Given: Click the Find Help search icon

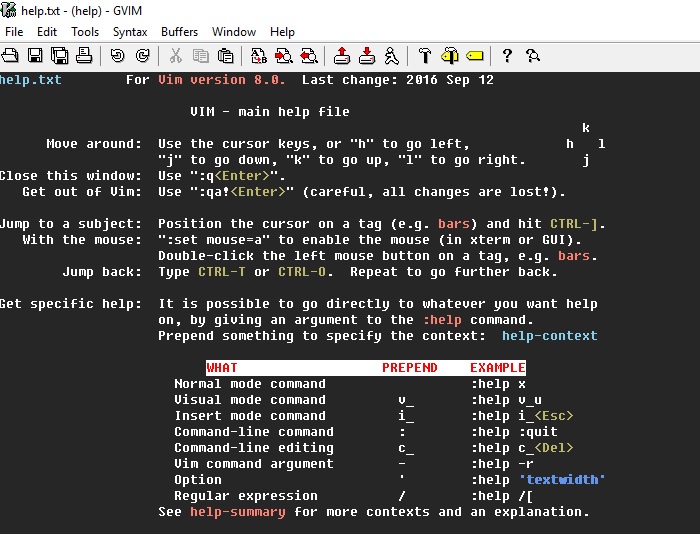Looking at the screenshot, I should [x=533, y=56].
